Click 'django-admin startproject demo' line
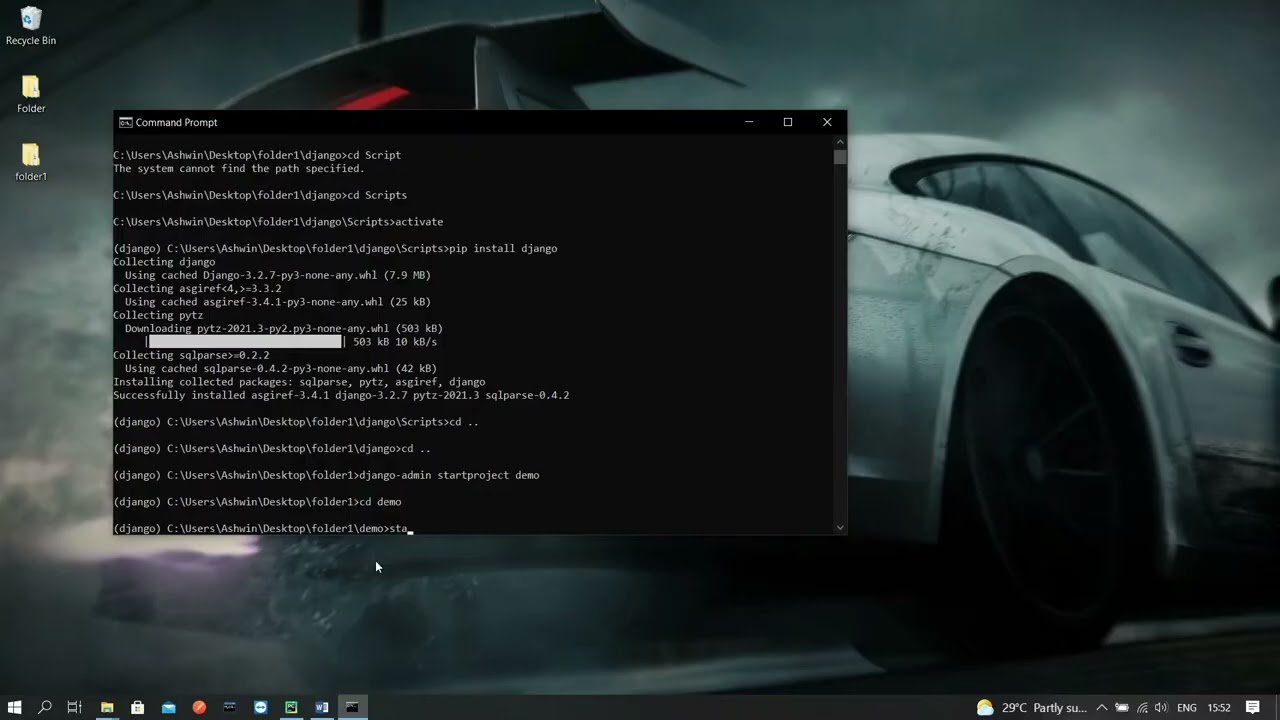The image size is (1280, 720). click(x=326, y=475)
